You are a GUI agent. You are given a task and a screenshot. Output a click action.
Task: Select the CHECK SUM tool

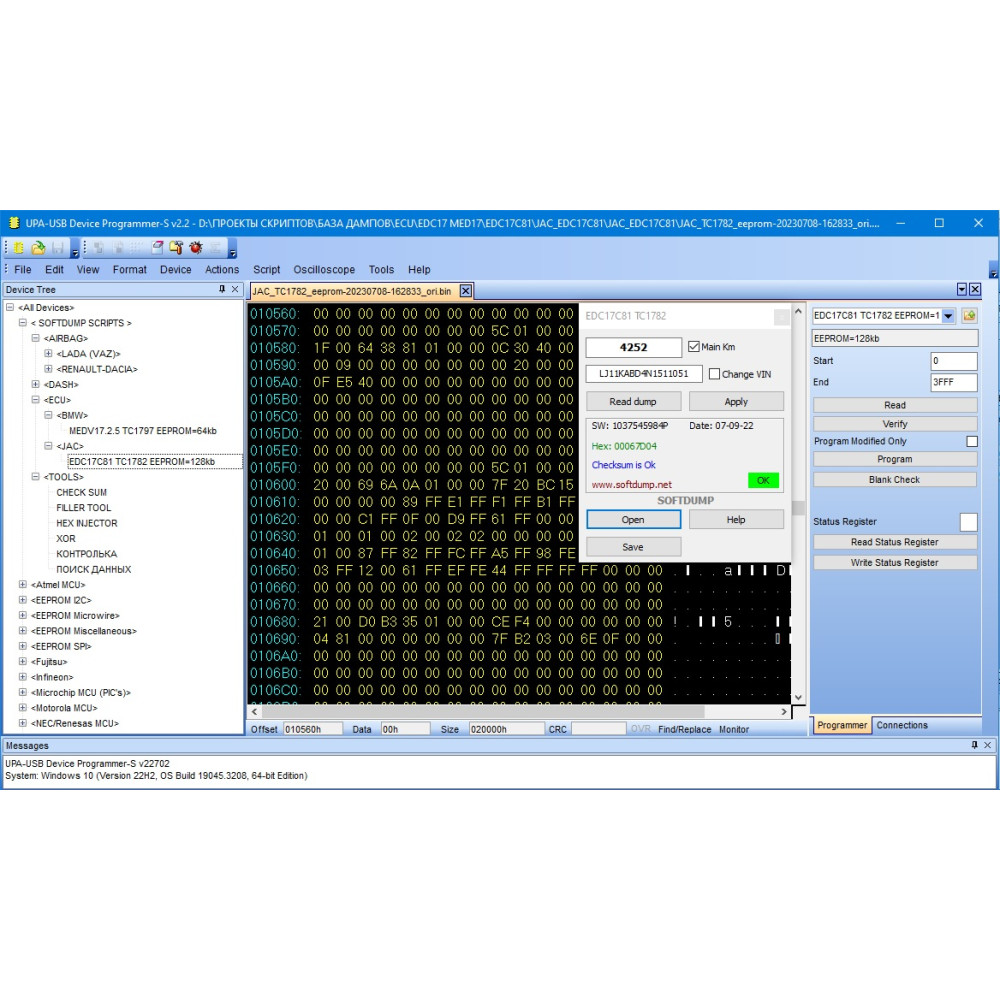pos(81,492)
